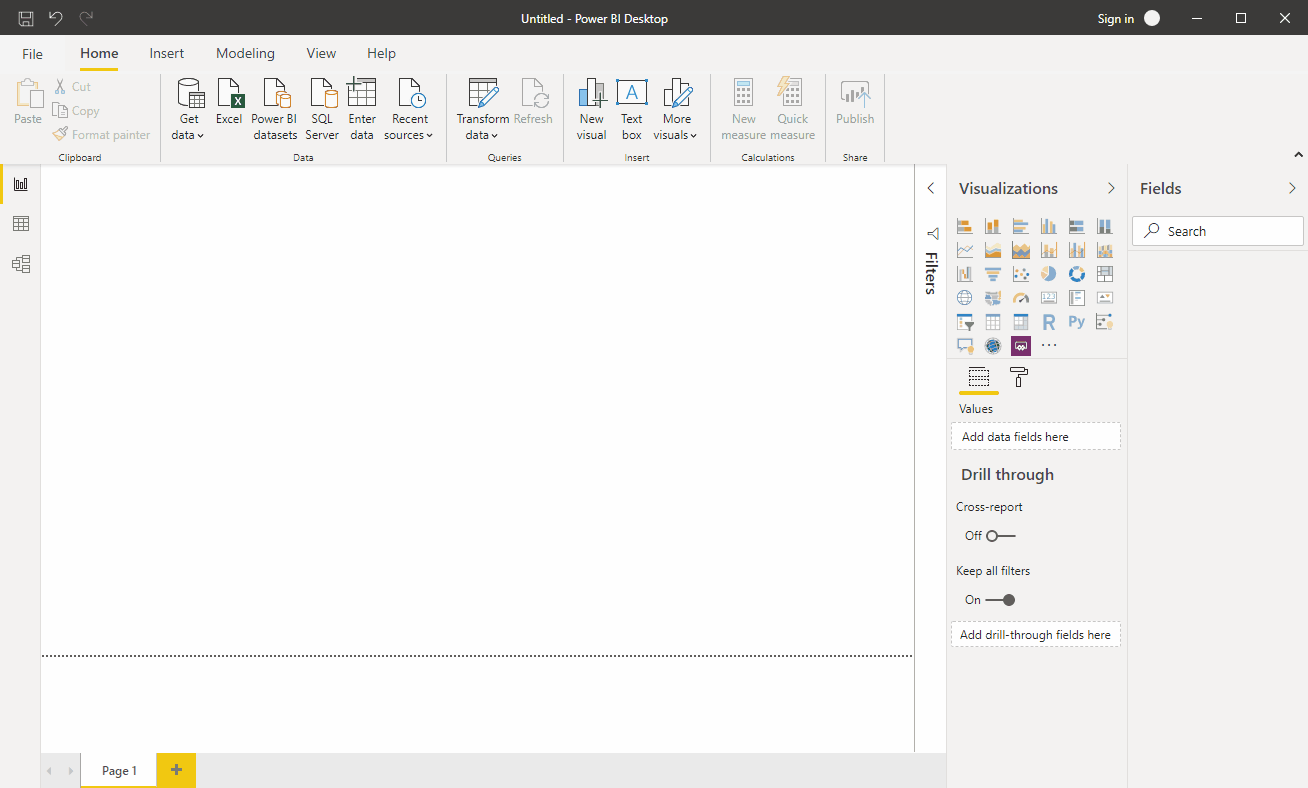
Task: Switch to the Insert ribbon tab
Action: [x=167, y=53]
